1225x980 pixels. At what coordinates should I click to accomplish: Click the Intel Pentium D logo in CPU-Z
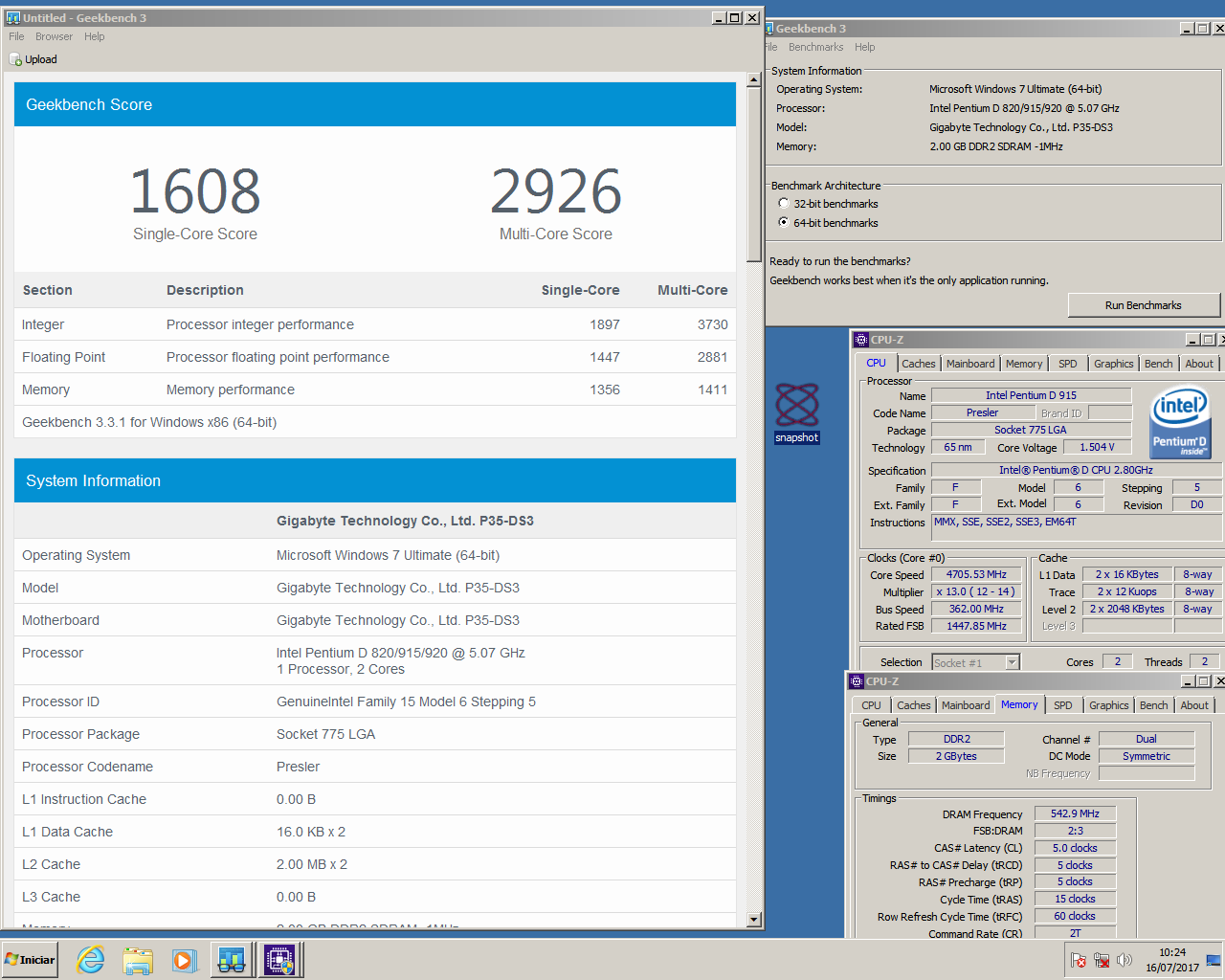click(x=1179, y=421)
